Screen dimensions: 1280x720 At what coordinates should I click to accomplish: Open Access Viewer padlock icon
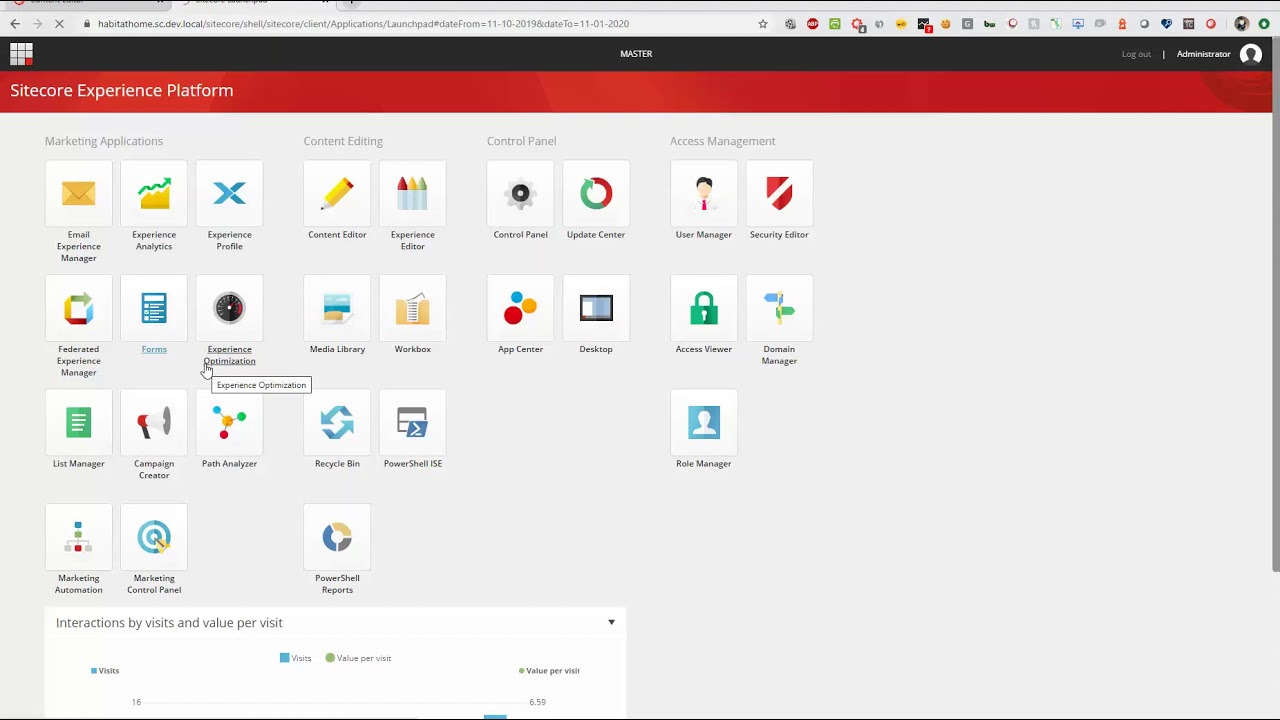[x=704, y=308]
